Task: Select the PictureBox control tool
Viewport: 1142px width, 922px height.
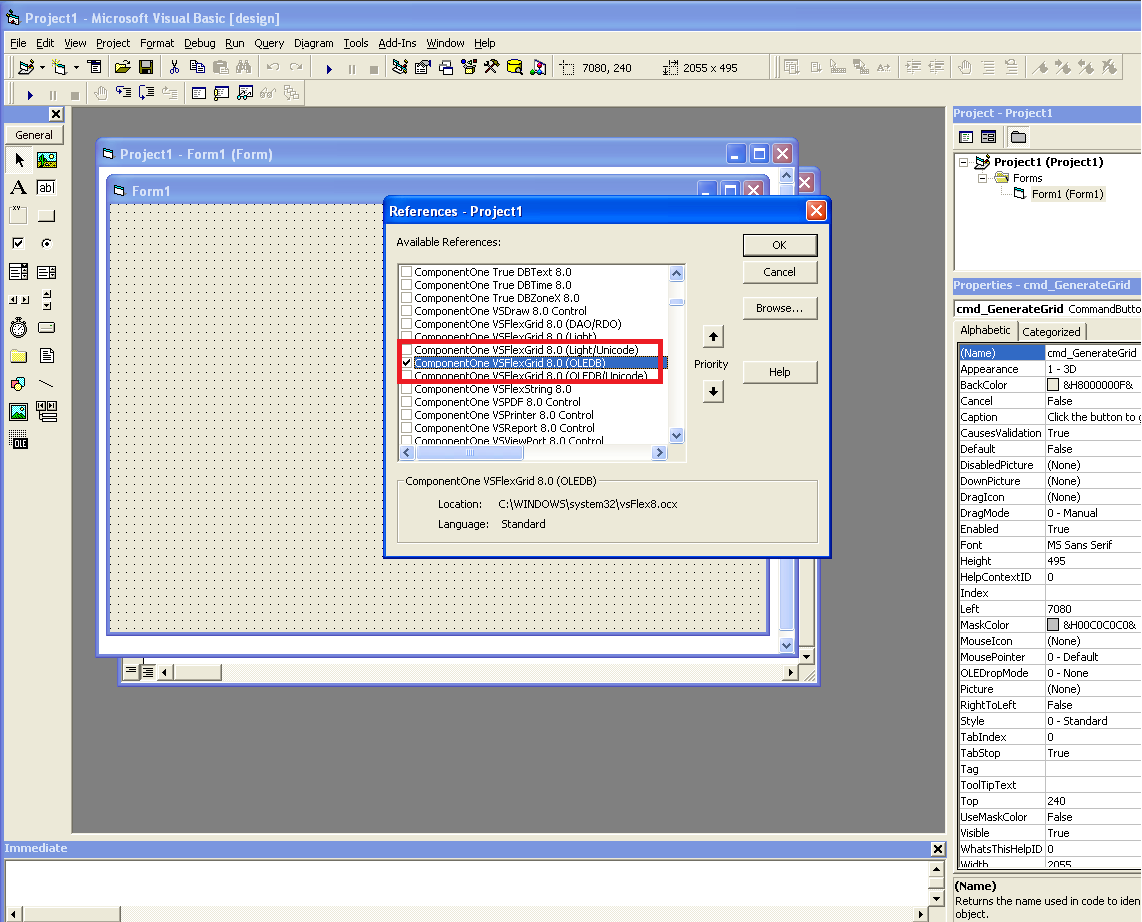Action: click(47, 159)
